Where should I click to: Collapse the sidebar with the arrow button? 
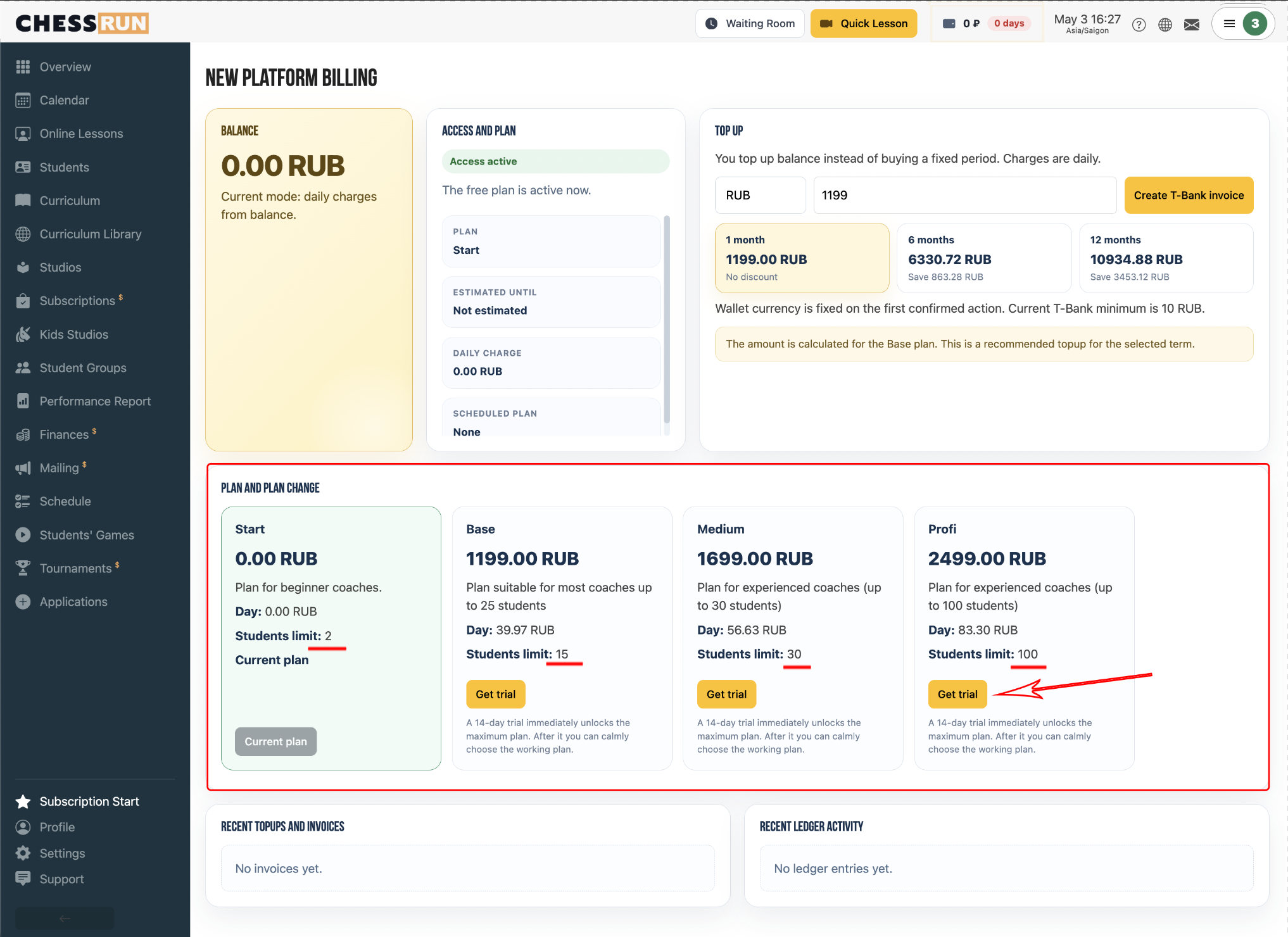65,918
